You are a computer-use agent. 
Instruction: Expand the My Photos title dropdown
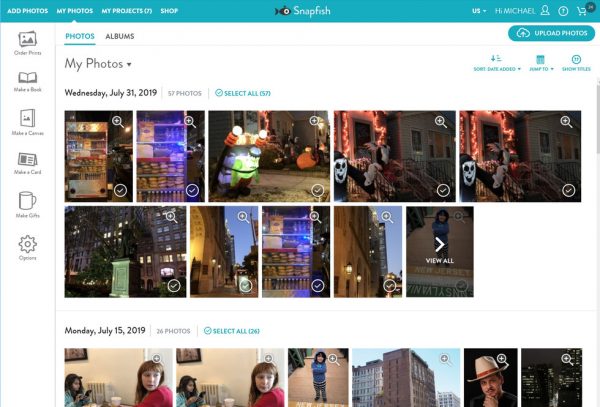129,65
